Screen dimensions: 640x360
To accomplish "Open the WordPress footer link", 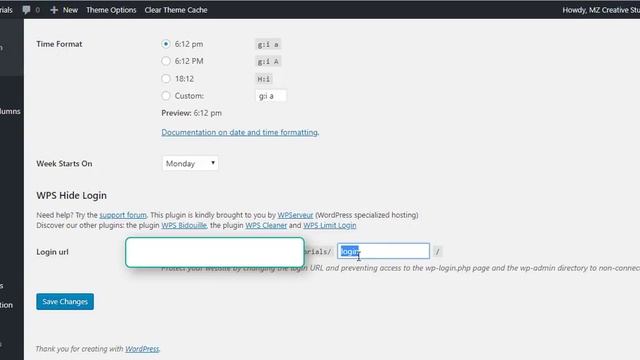I will 142,349.
